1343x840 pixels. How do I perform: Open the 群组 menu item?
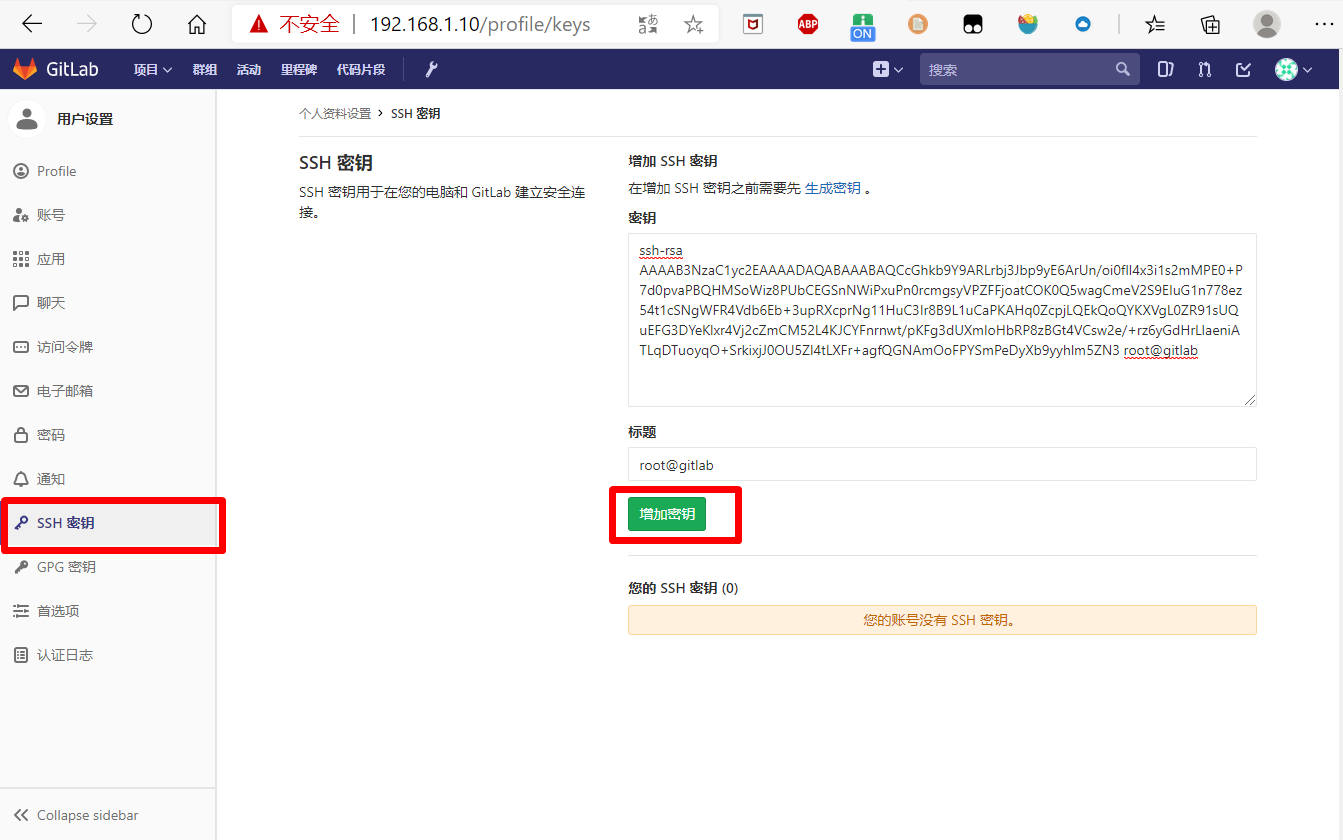pyautogui.click(x=205, y=69)
